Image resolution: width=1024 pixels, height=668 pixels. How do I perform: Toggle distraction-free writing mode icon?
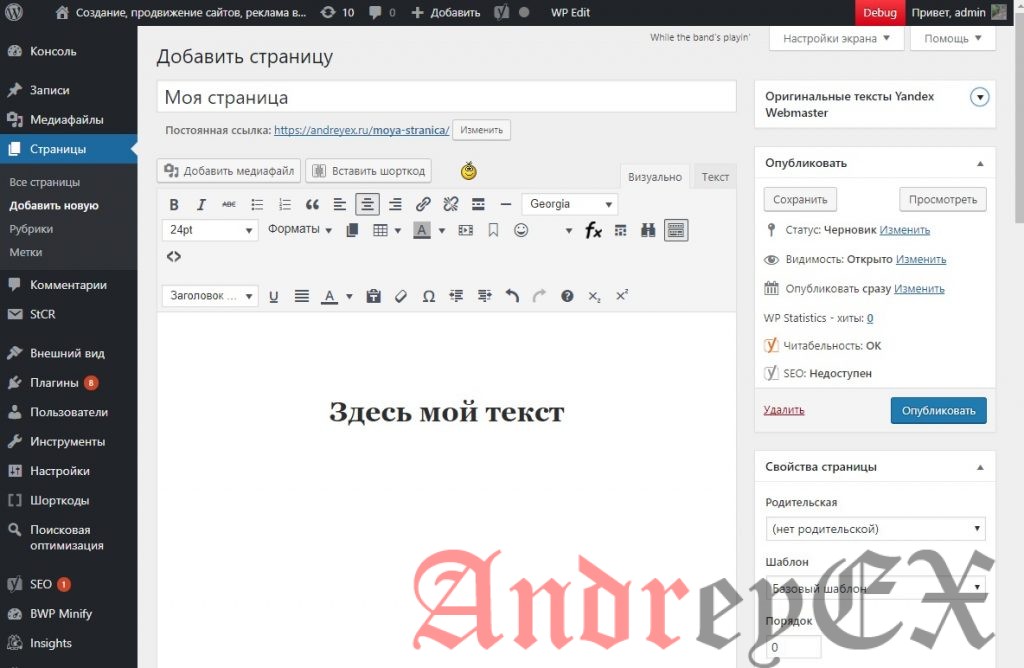tap(676, 229)
